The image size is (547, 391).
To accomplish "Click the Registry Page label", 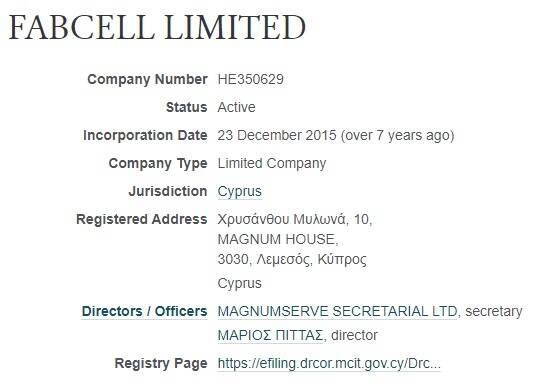I will 161,363.
